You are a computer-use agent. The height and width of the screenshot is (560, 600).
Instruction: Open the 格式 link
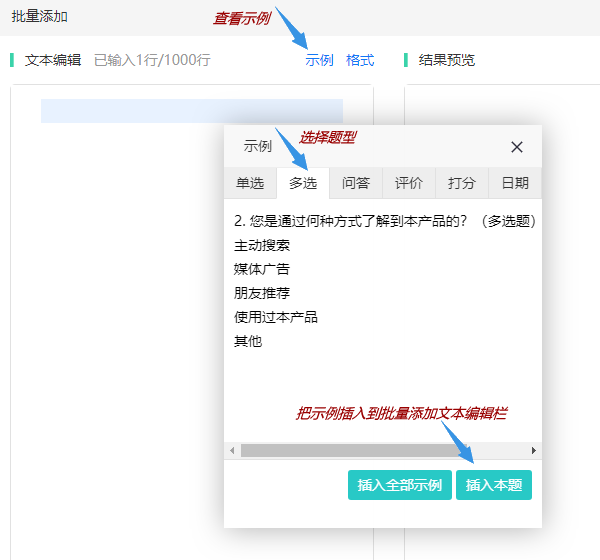[x=360, y=60]
